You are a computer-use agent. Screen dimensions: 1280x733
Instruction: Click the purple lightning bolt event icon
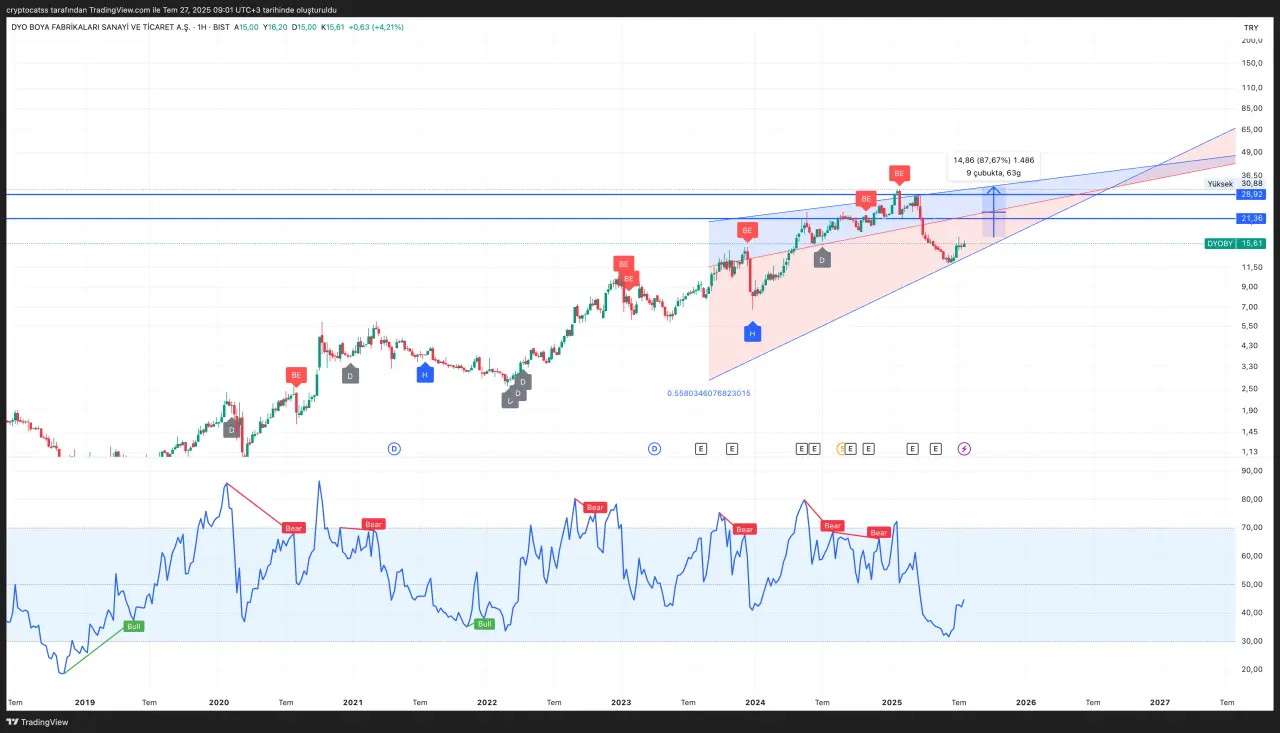pyautogui.click(x=964, y=449)
